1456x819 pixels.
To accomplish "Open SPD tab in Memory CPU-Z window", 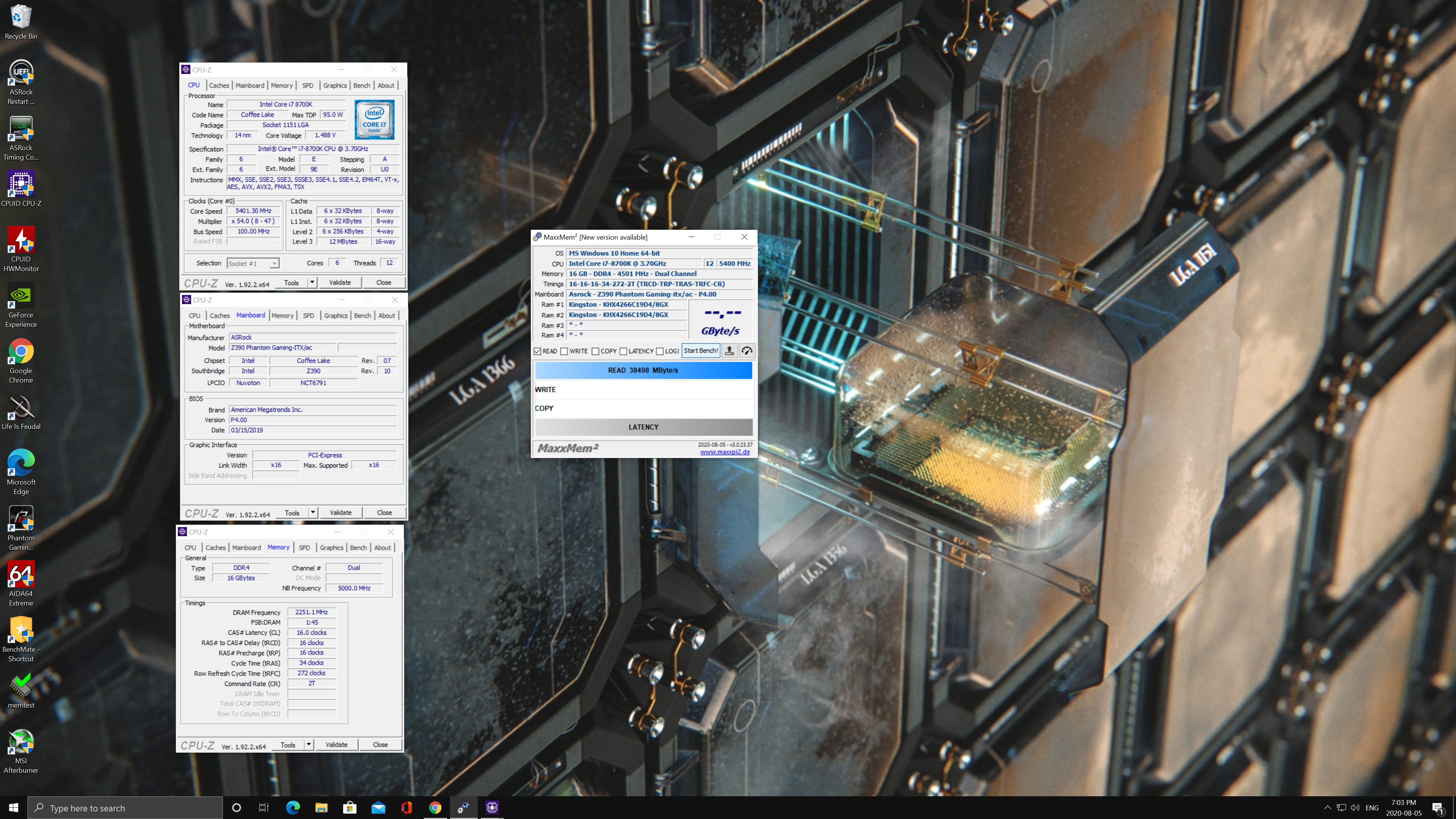I will 304,548.
